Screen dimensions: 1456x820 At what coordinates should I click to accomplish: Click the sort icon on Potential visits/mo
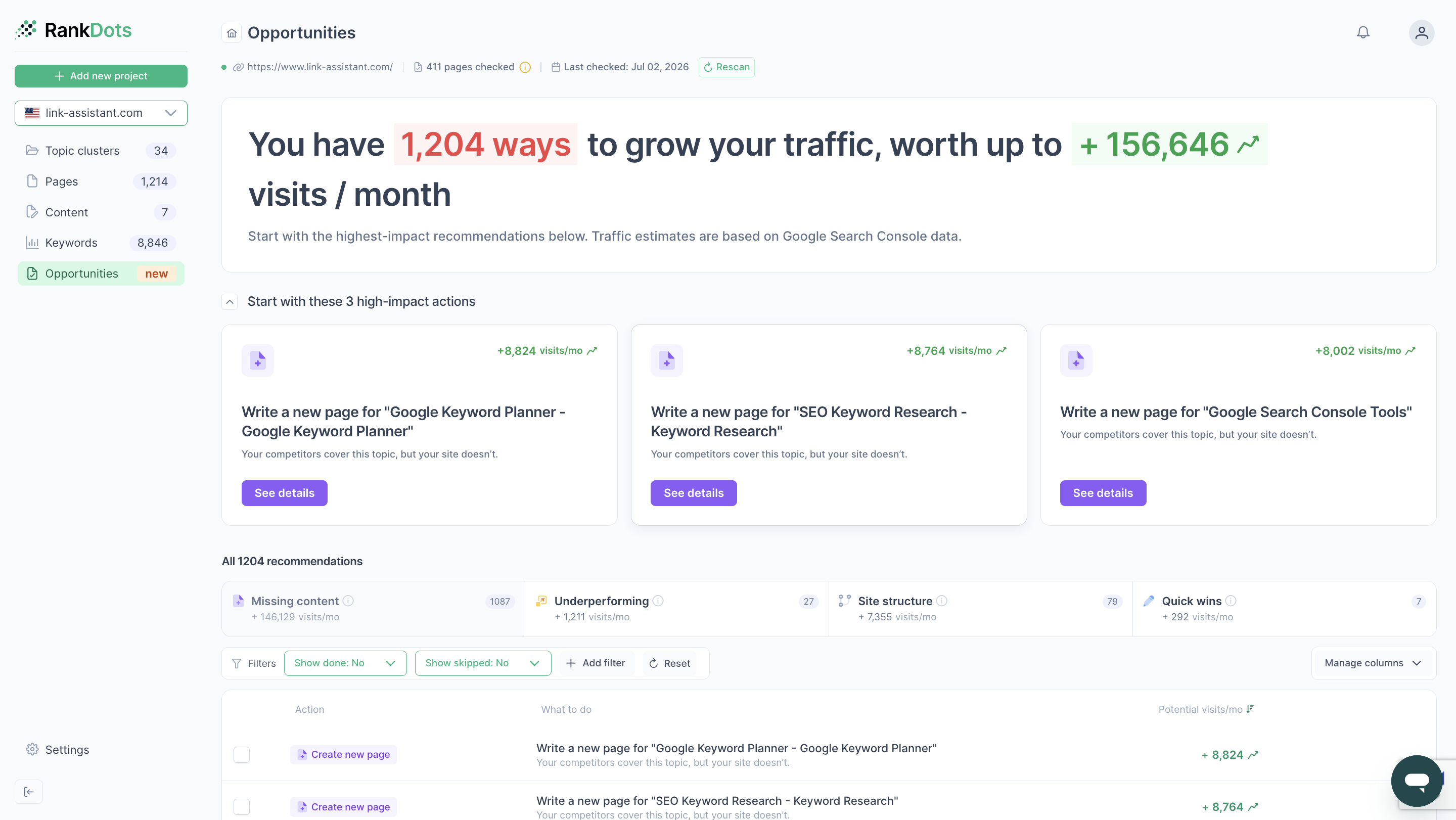point(1250,709)
